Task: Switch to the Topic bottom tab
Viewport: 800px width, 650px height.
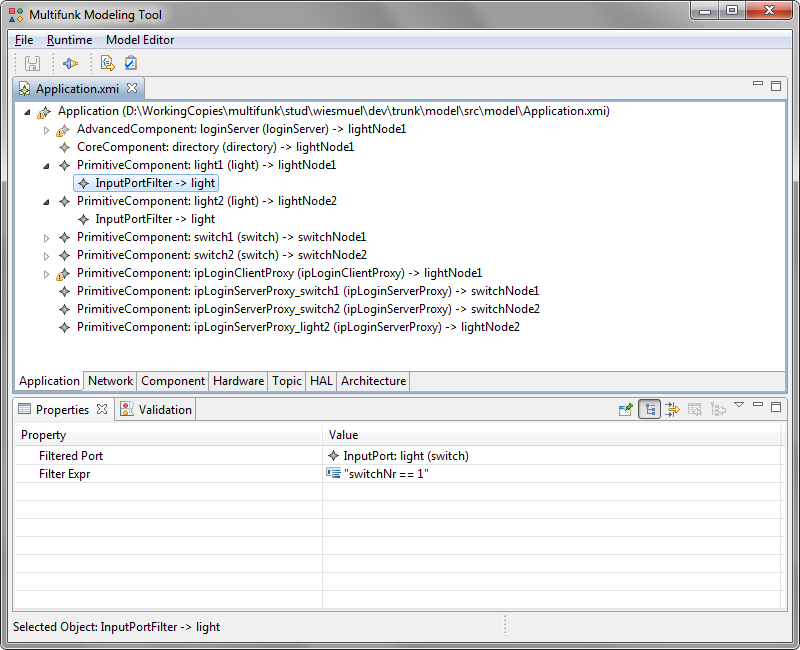Action: point(287,381)
